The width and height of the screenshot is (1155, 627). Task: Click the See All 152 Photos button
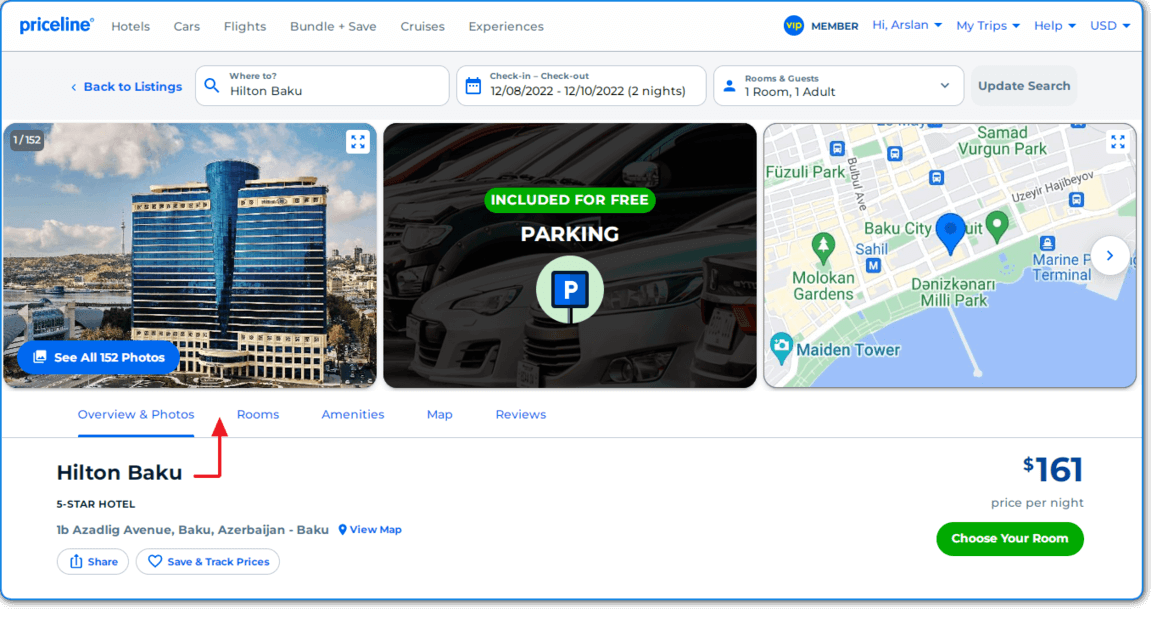(x=99, y=357)
